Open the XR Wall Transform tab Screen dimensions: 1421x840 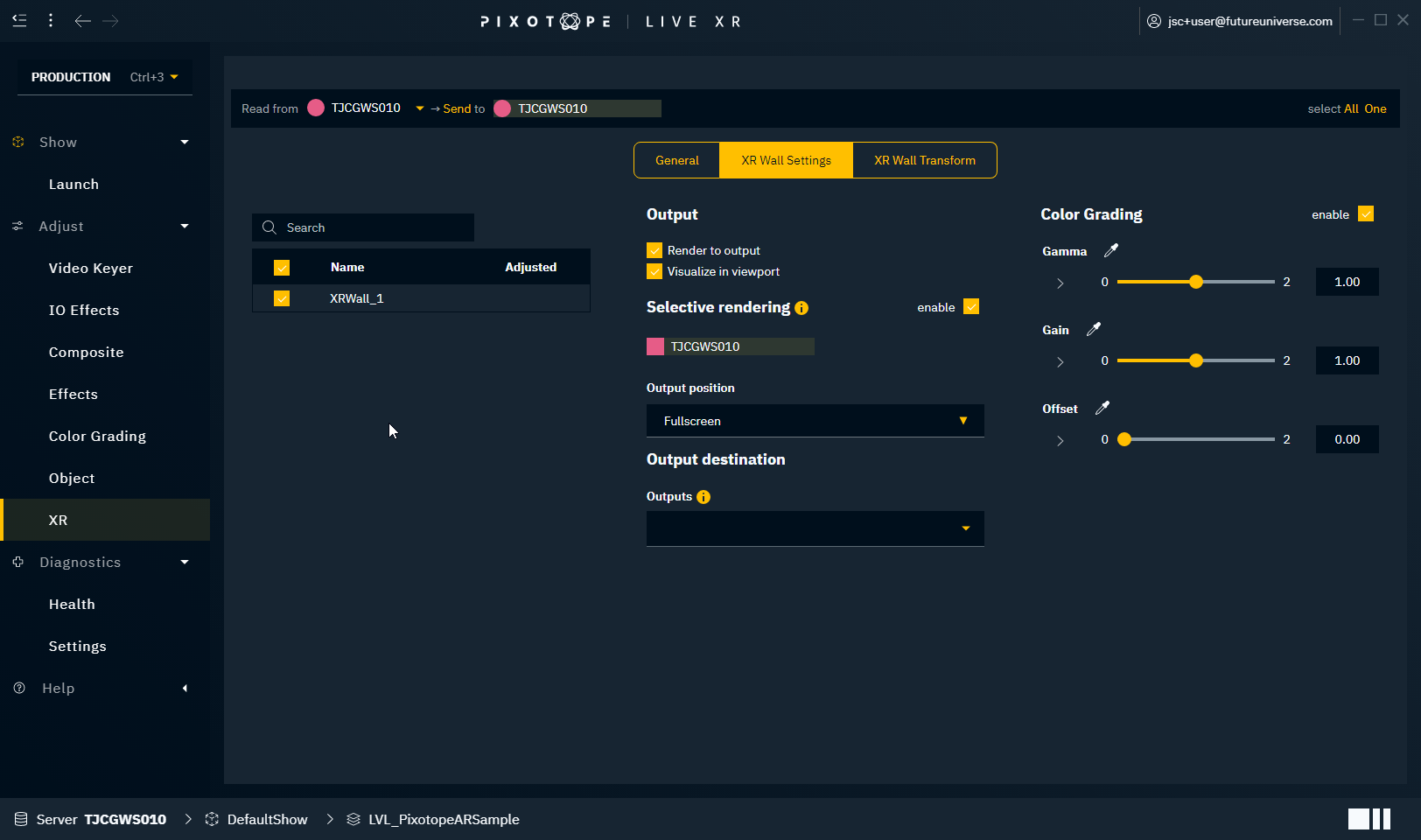click(x=925, y=160)
